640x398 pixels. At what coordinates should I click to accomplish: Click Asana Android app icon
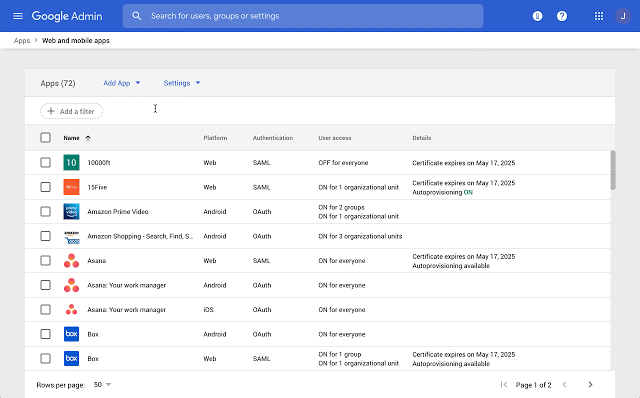[71, 285]
